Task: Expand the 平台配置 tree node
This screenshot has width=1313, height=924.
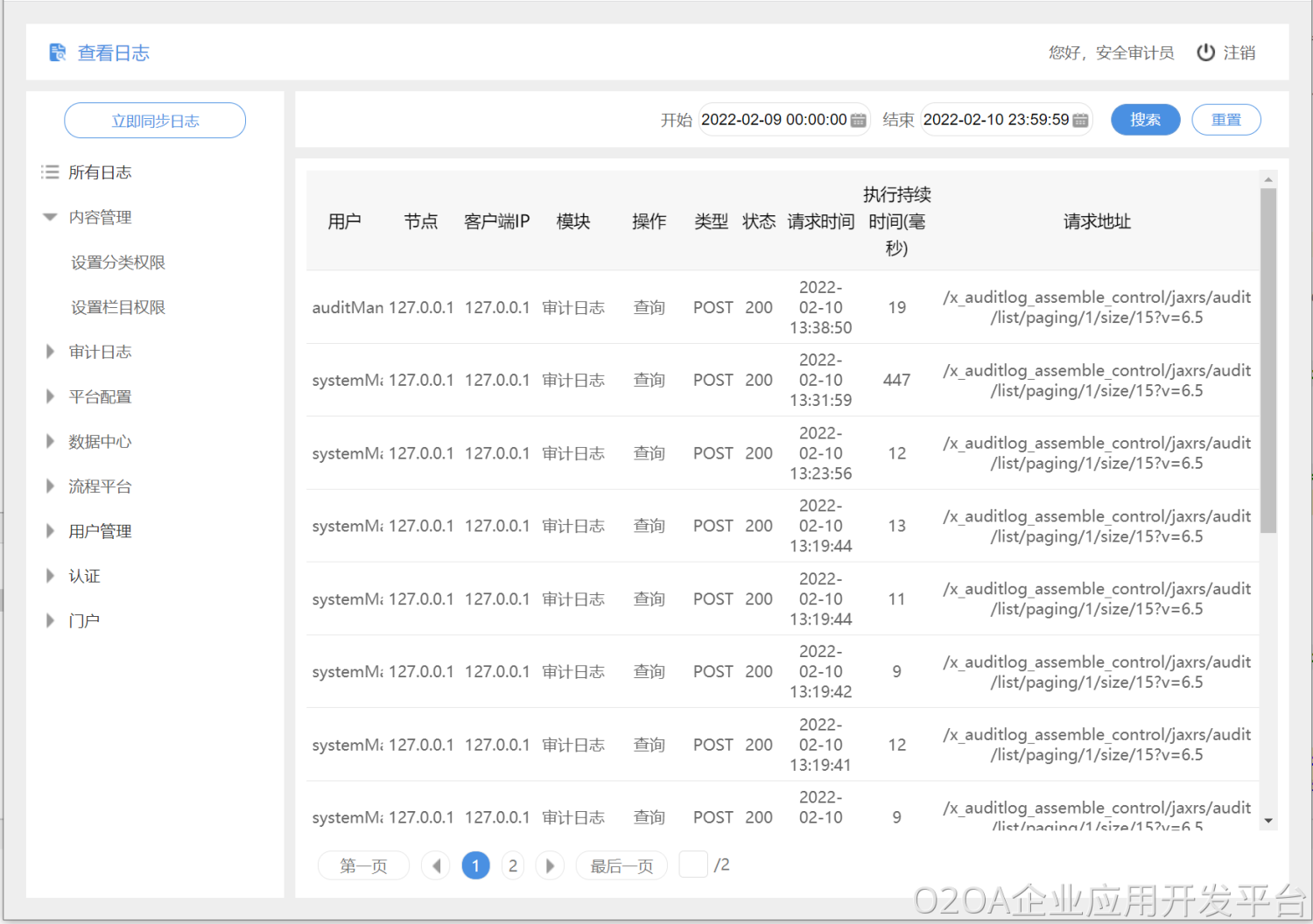Action: pyautogui.click(x=50, y=396)
